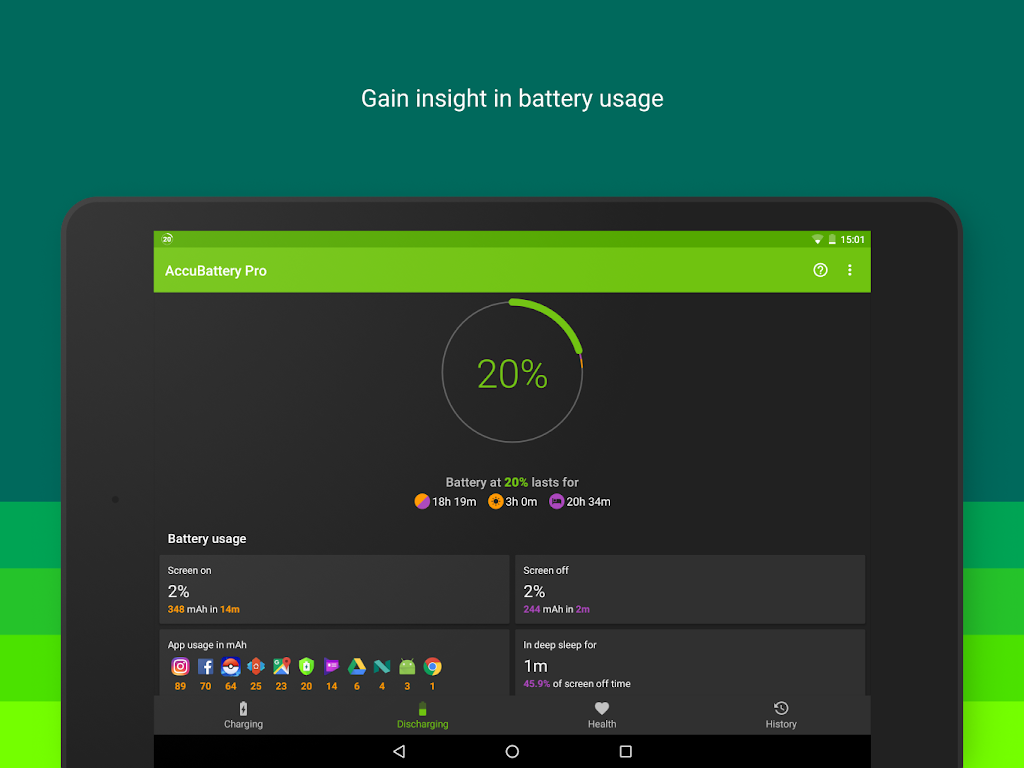Tap the 348 mAh in 14m value

(x=204, y=609)
